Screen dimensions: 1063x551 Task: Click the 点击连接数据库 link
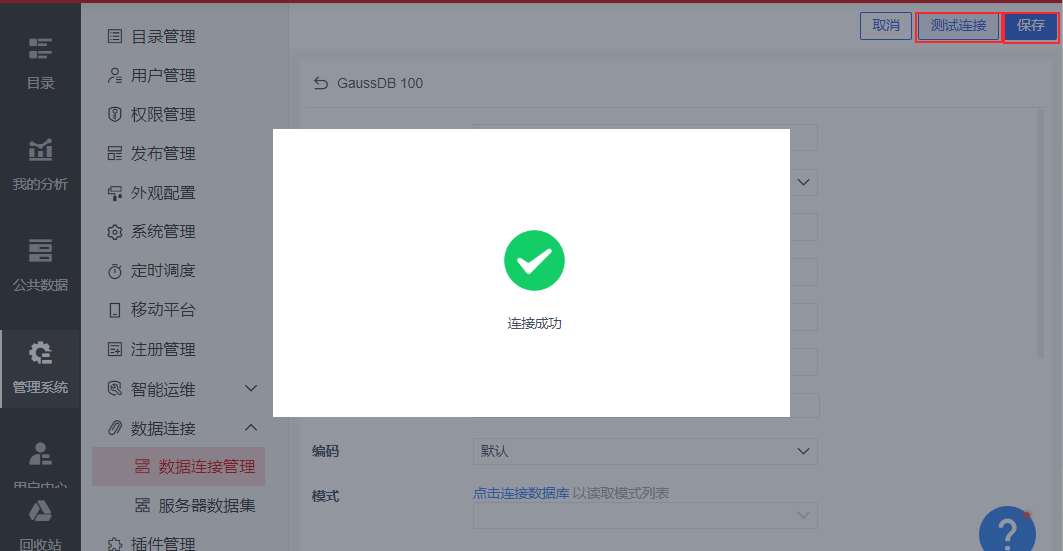(521, 493)
